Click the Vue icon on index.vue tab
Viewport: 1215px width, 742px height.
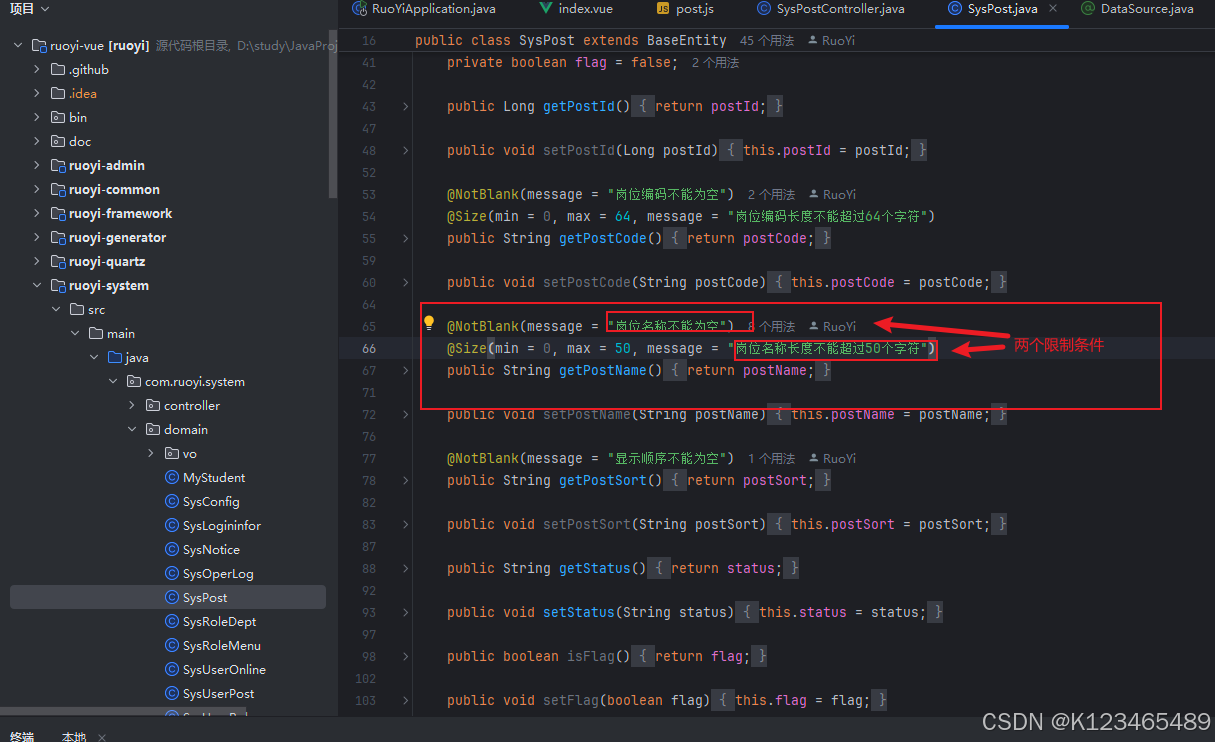pos(546,9)
